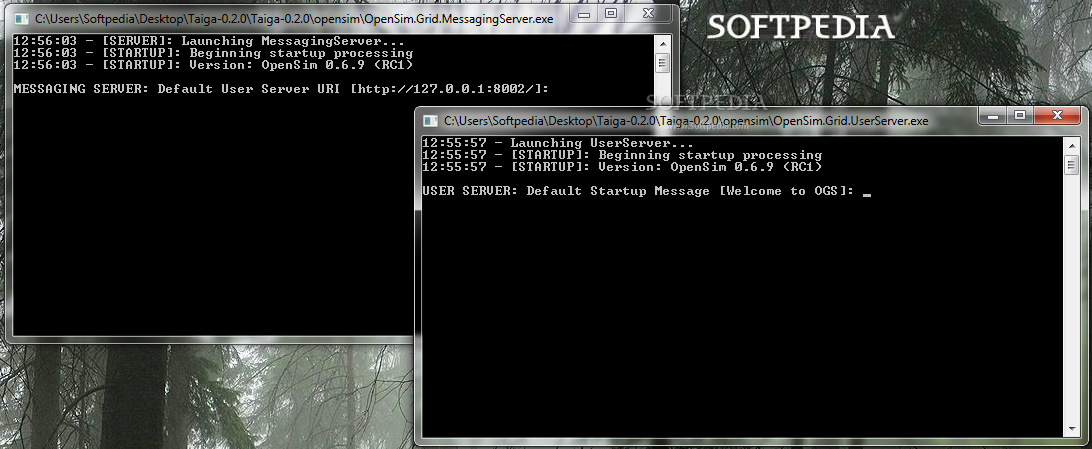Open the MessagingServer window system menu icon
The image size is (1092, 449).
(22, 19)
